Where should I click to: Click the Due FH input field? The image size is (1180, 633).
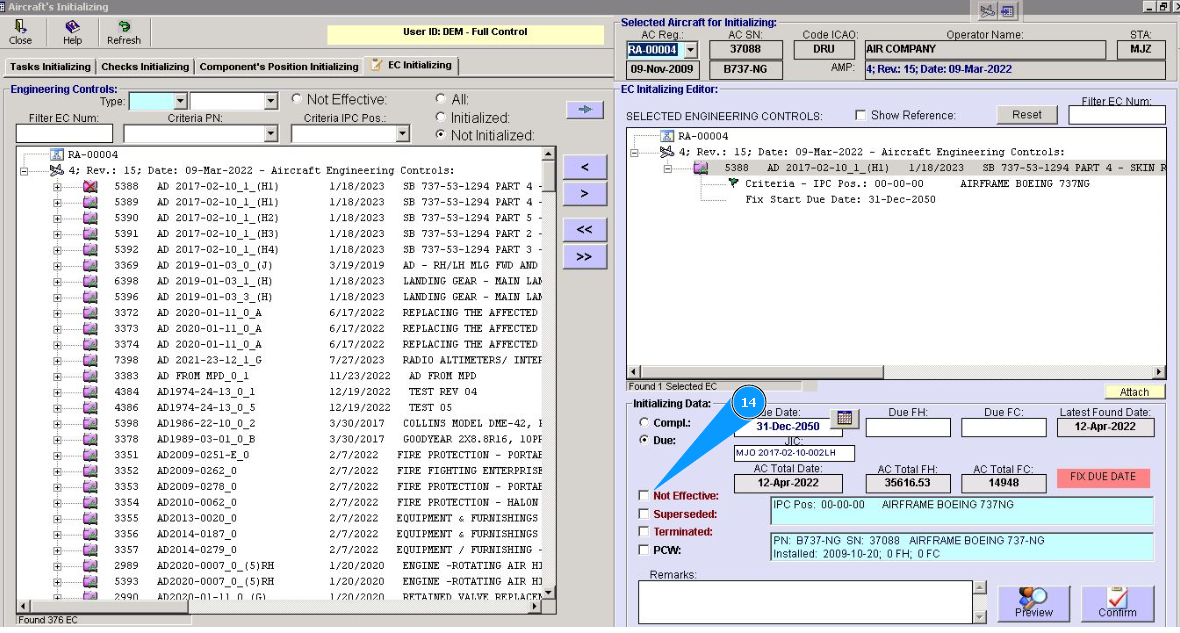pos(907,428)
